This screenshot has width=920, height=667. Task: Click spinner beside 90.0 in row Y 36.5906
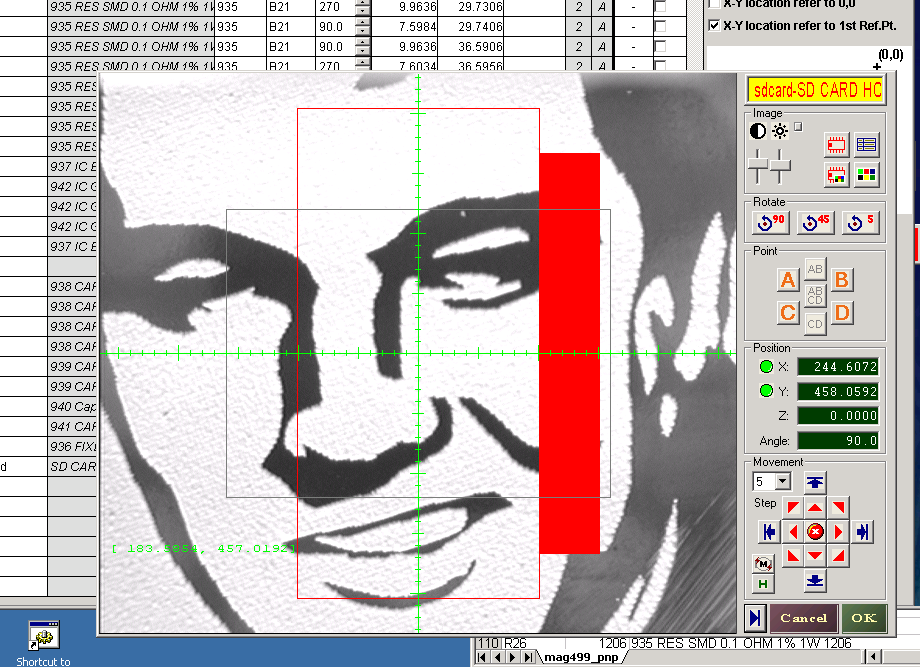click(363, 46)
